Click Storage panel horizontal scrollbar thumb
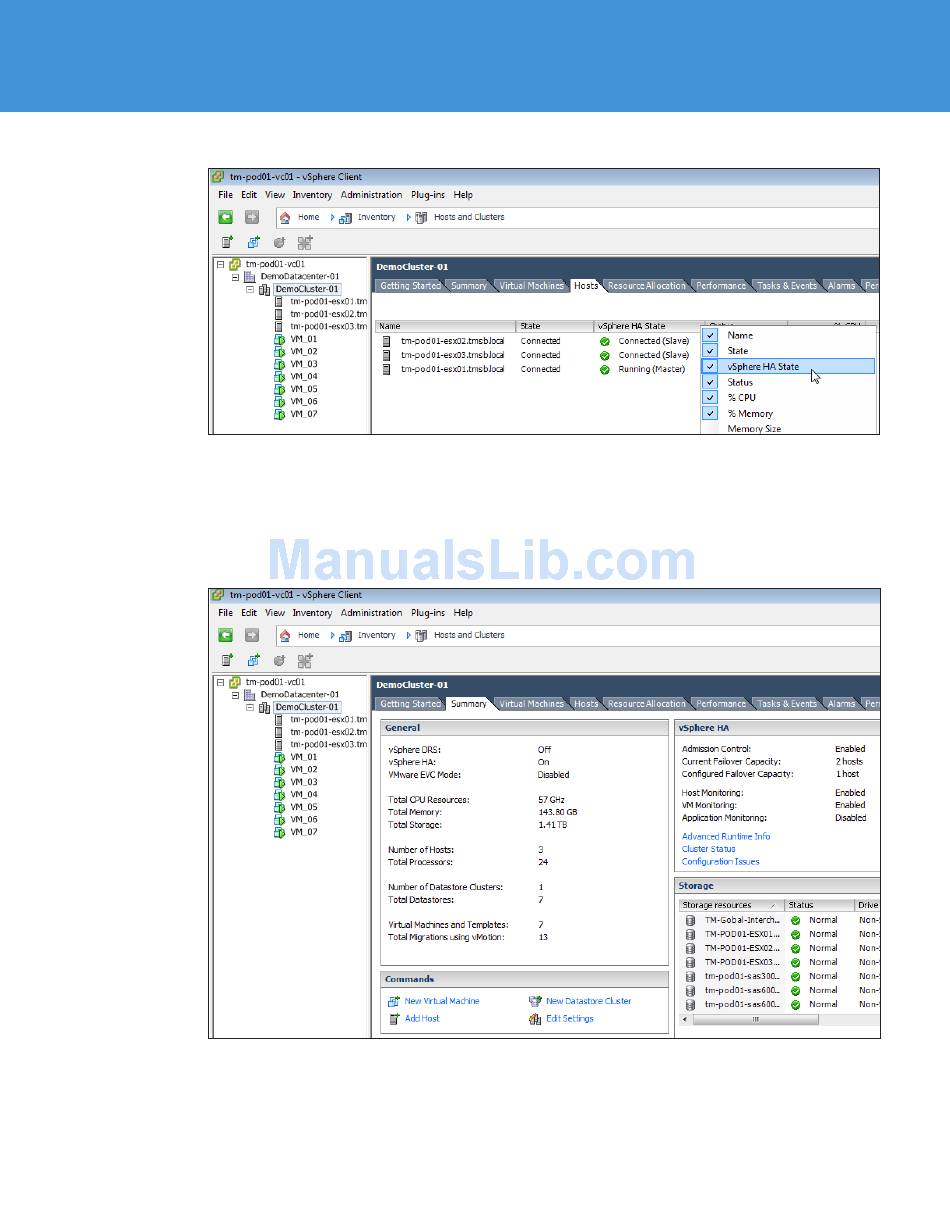This screenshot has width=950, height=1229. point(755,1019)
